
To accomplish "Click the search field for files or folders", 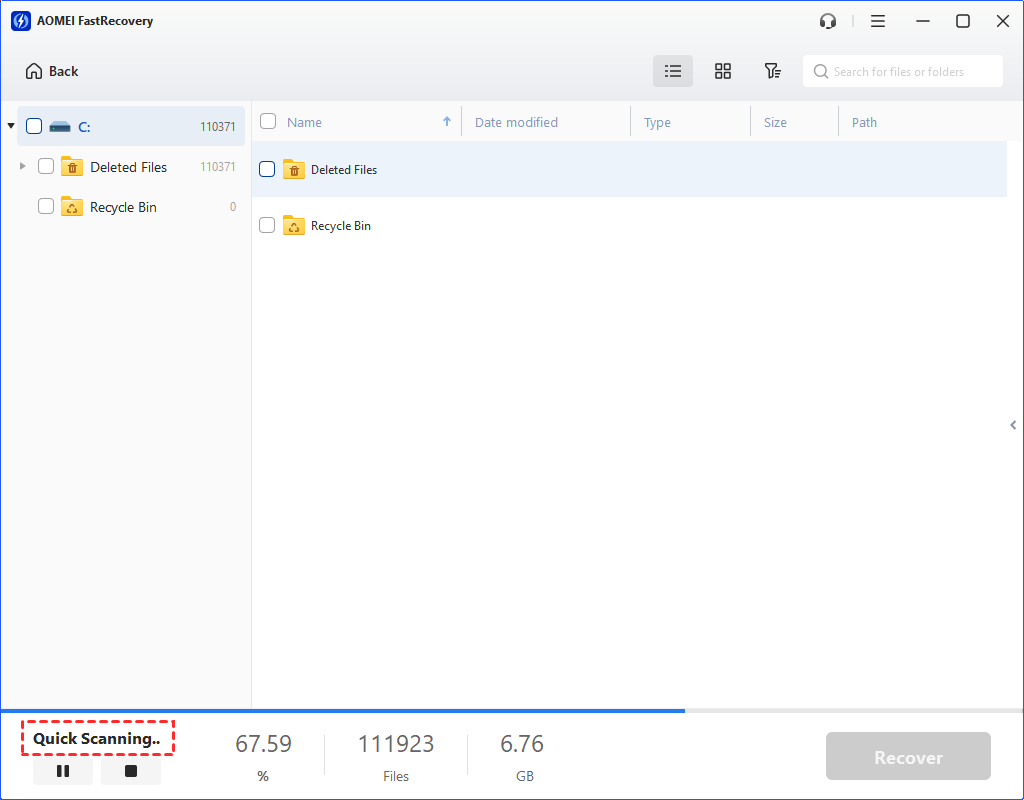I will pyautogui.click(x=903, y=71).
